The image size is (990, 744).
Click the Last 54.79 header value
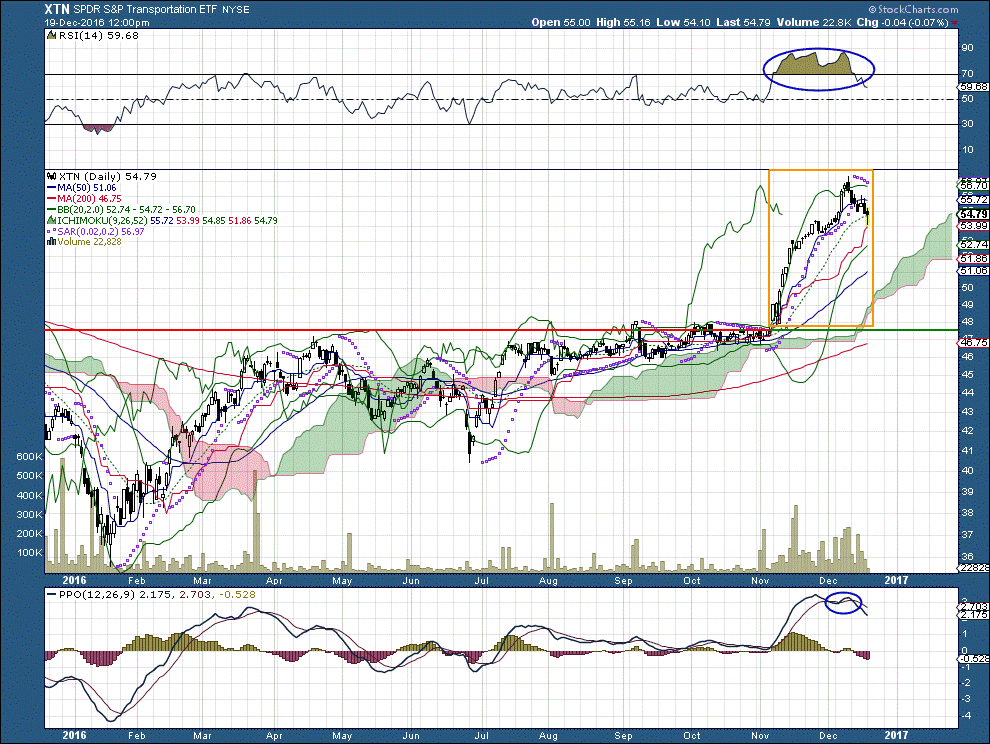coord(743,22)
